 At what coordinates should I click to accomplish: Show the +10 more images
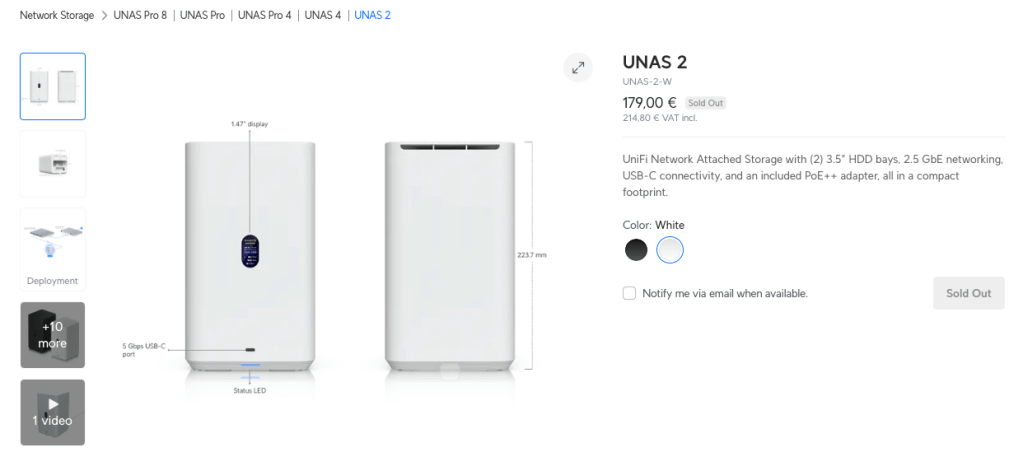click(x=53, y=335)
